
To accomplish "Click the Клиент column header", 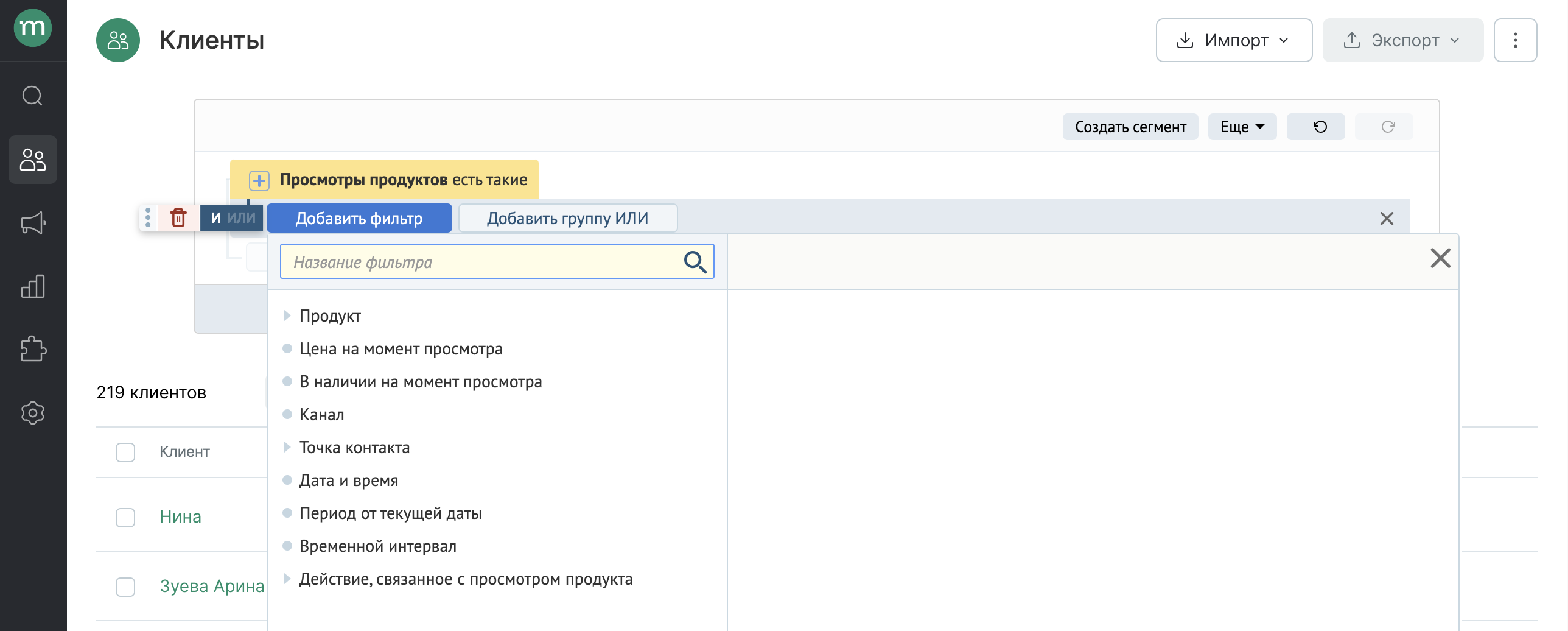I will (184, 452).
